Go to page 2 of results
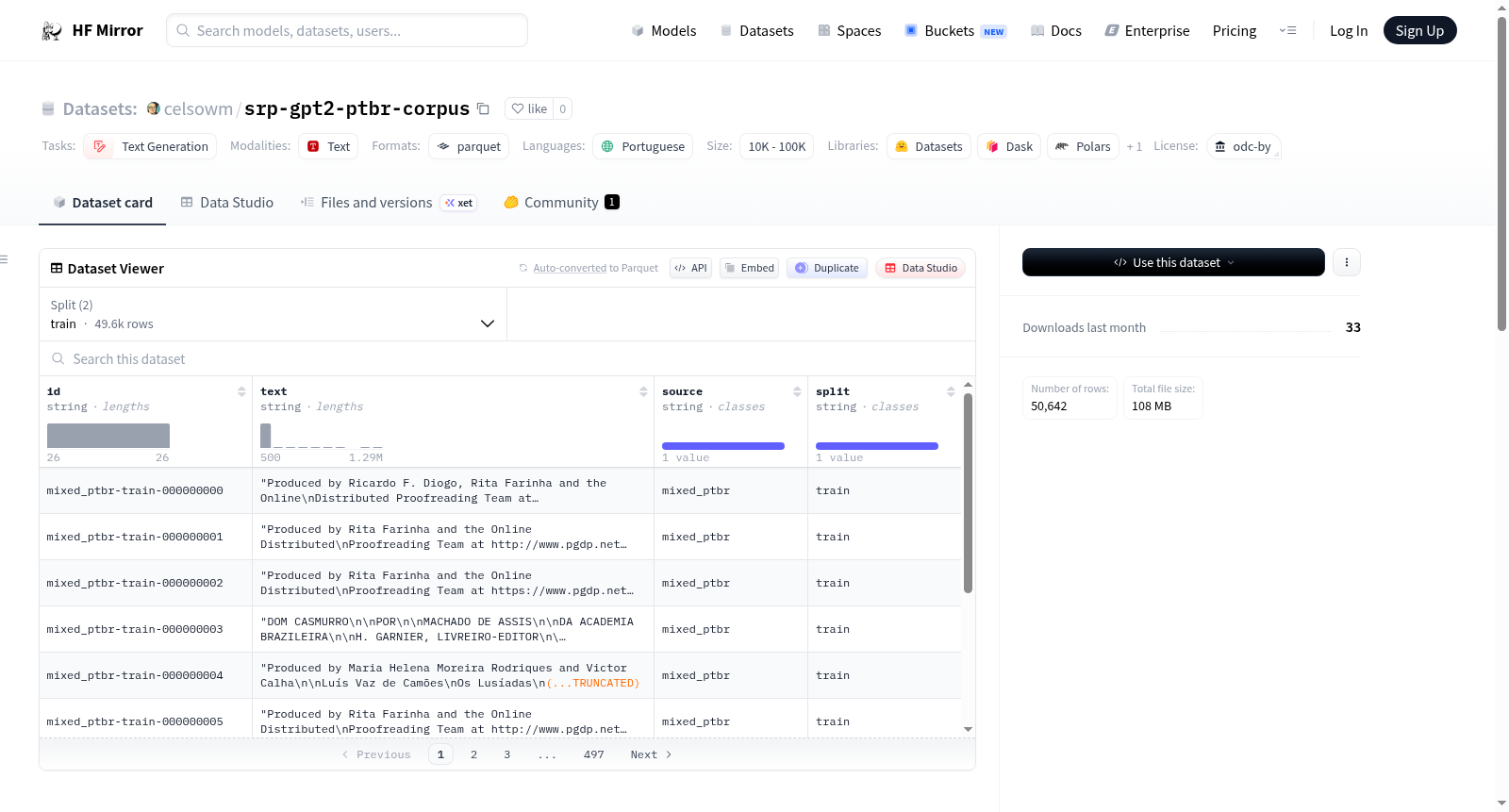This screenshot has width=1509, height=812. click(x=473, y=754)
